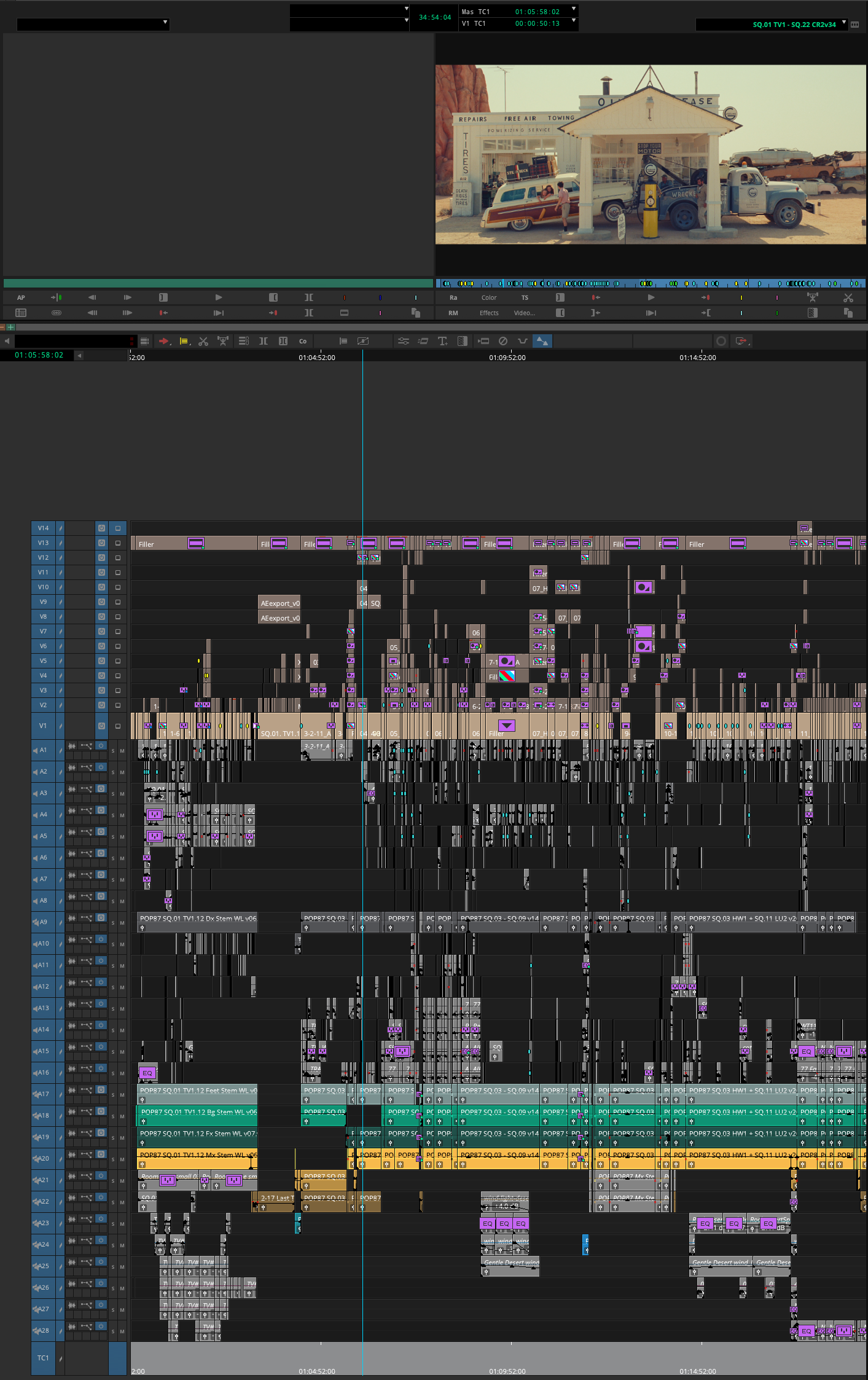Open the lower center tracking info dropdown arrow
This screenshot has height=1380, width=868.
tap(406, 21)
